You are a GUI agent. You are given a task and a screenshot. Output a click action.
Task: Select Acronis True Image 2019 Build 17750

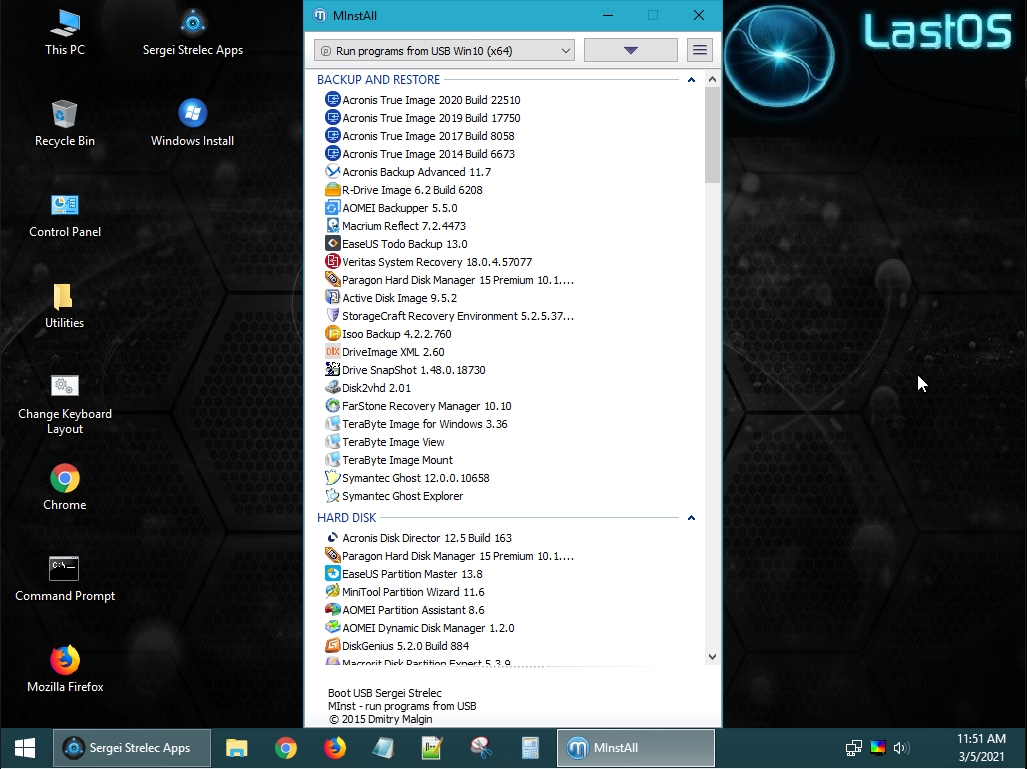tap(431, 118)
